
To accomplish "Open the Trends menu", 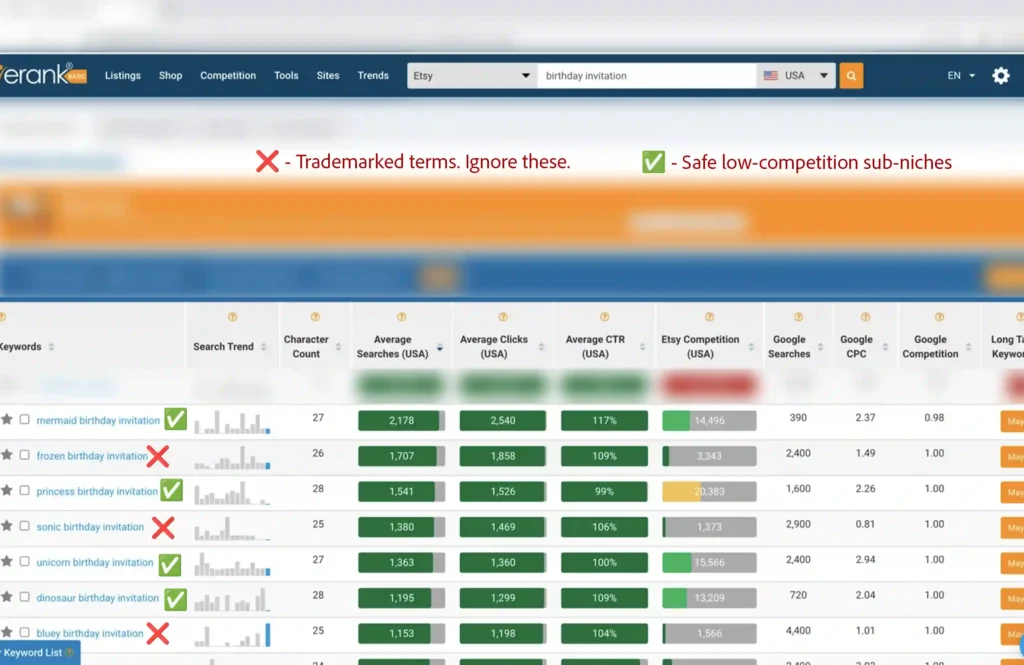I will (373, 76).
